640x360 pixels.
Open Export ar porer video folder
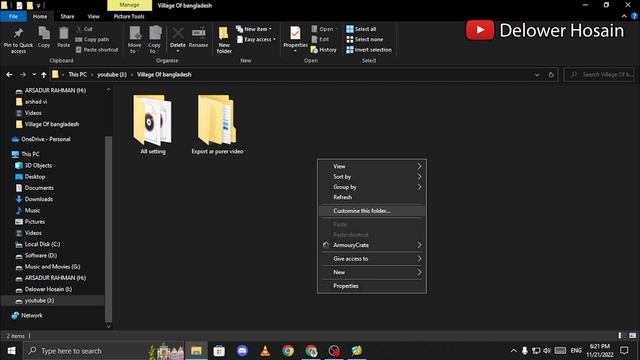(x=217, y=124)
